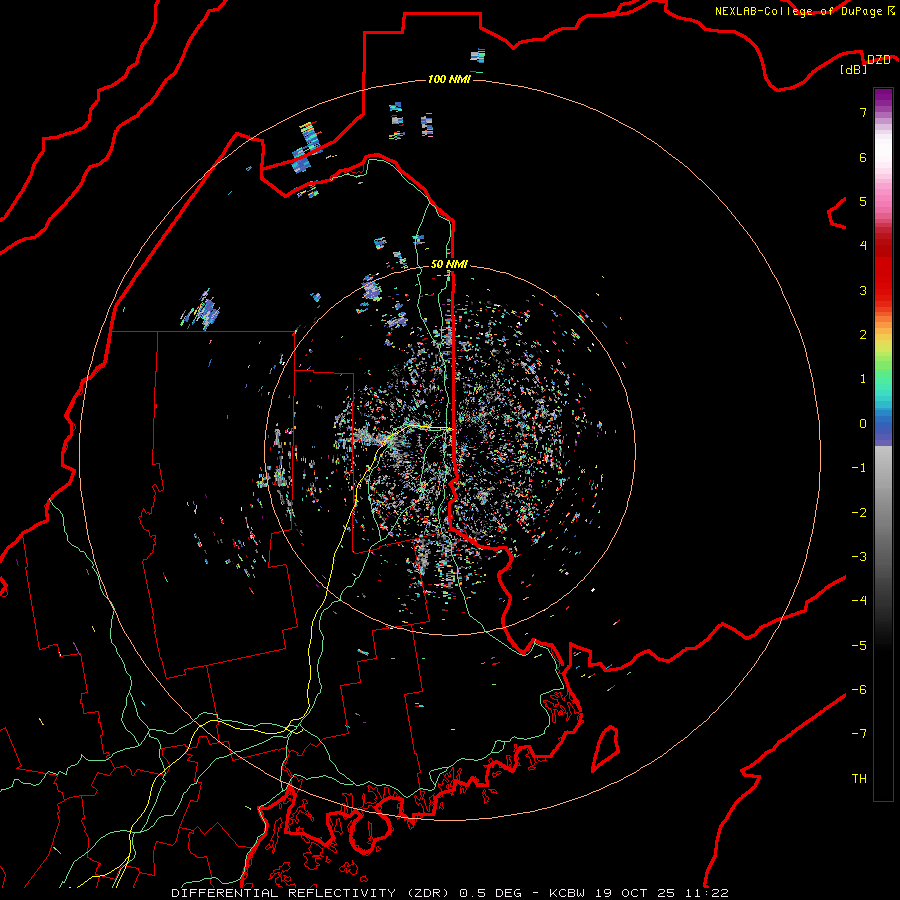This screenshot has width=900, height=900.
Task: Click the 50 NMI range ring label
Action: click(449, 264)
